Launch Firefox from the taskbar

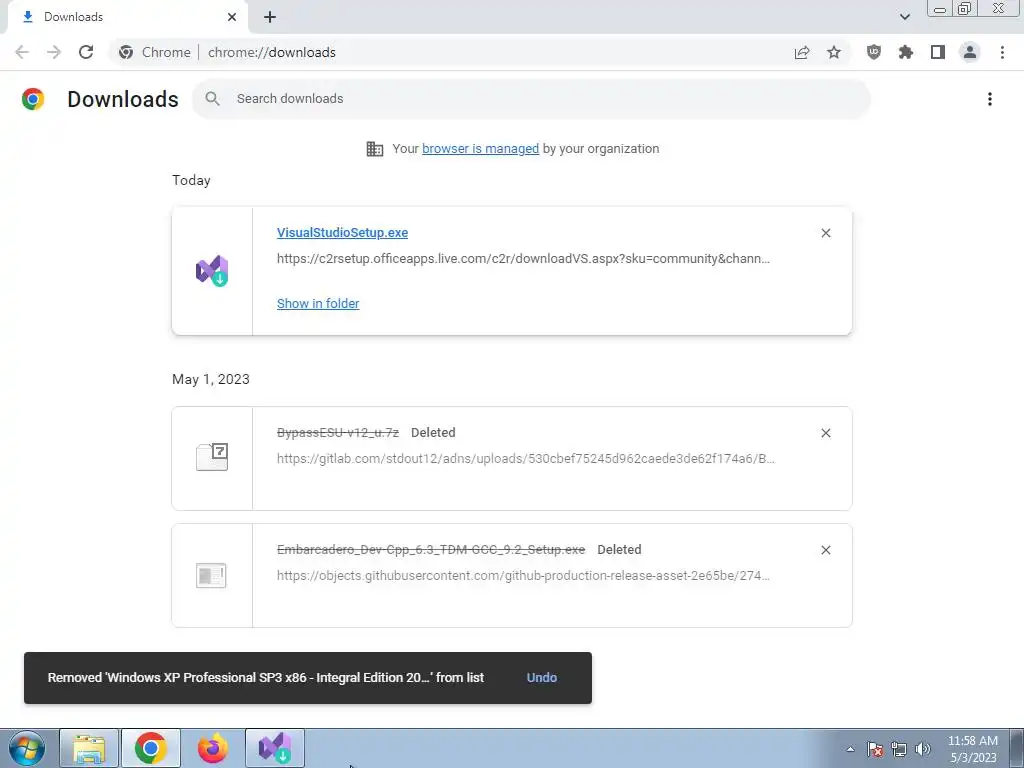point(213,748)
